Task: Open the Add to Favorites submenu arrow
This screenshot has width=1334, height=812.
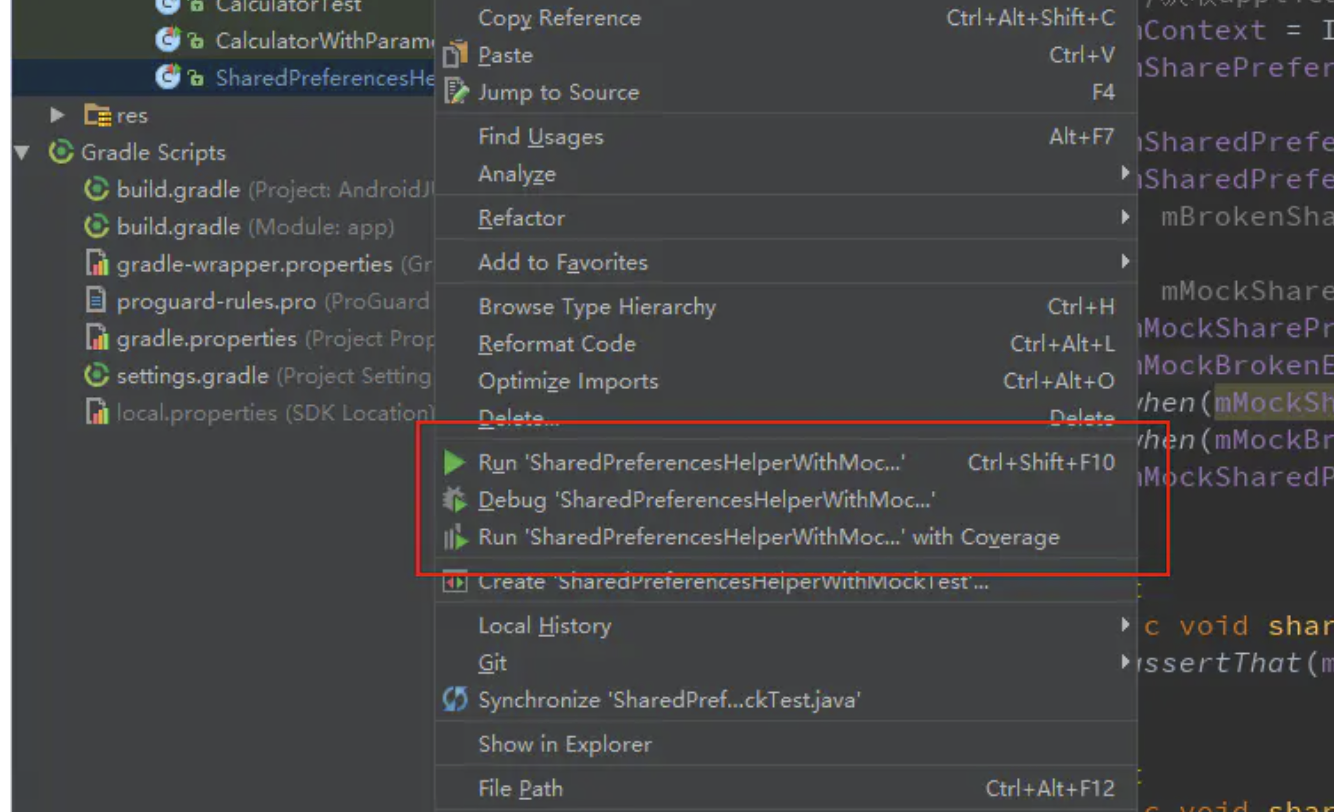Action: point(1125,262)
